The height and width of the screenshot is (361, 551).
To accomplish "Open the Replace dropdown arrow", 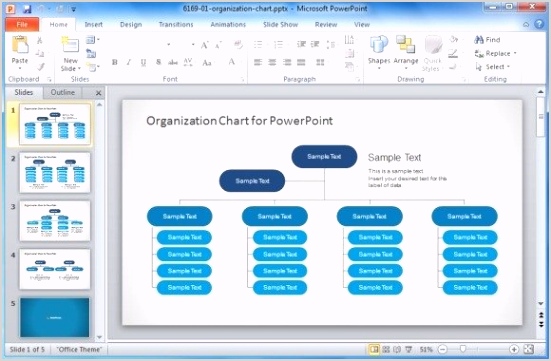I will (x=515, y=53).
